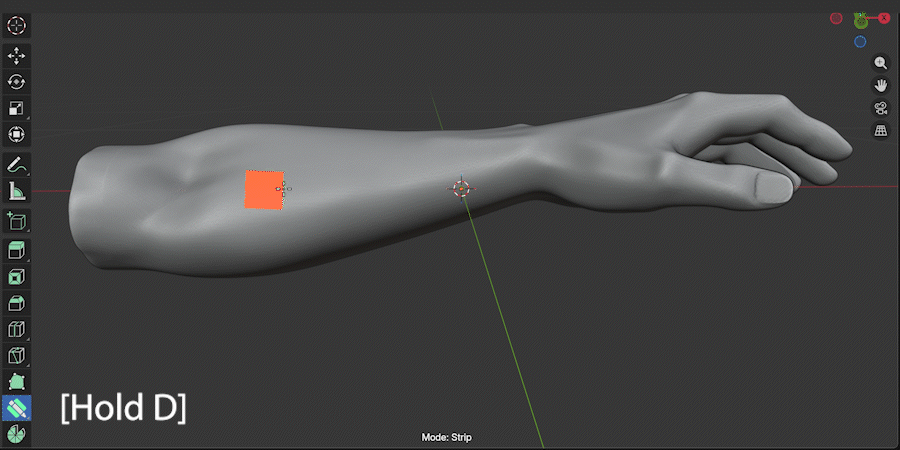The height and width of the screenshot is (450, 900).
Task: Switch to the Scale tool
Action: (x=17, y=108)
